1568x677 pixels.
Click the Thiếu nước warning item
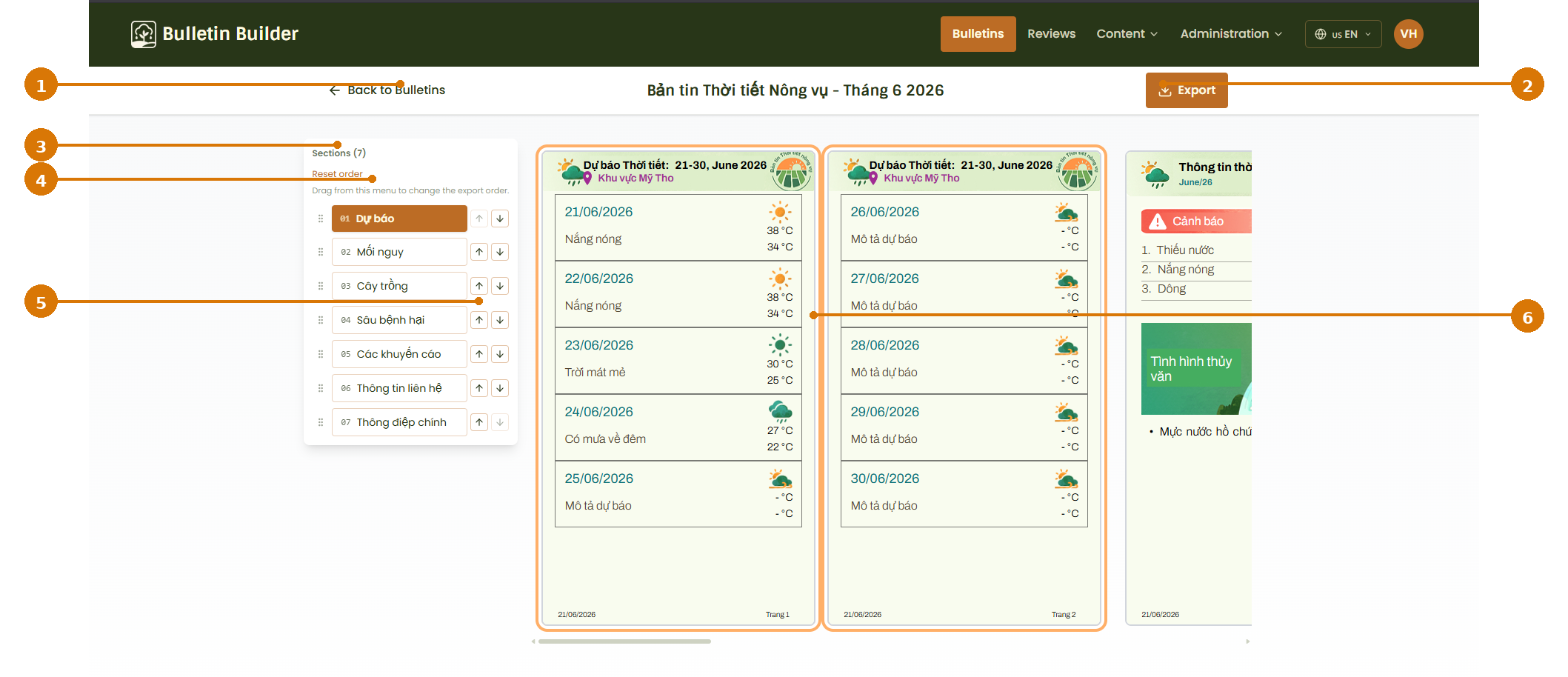coord(1185,250)
